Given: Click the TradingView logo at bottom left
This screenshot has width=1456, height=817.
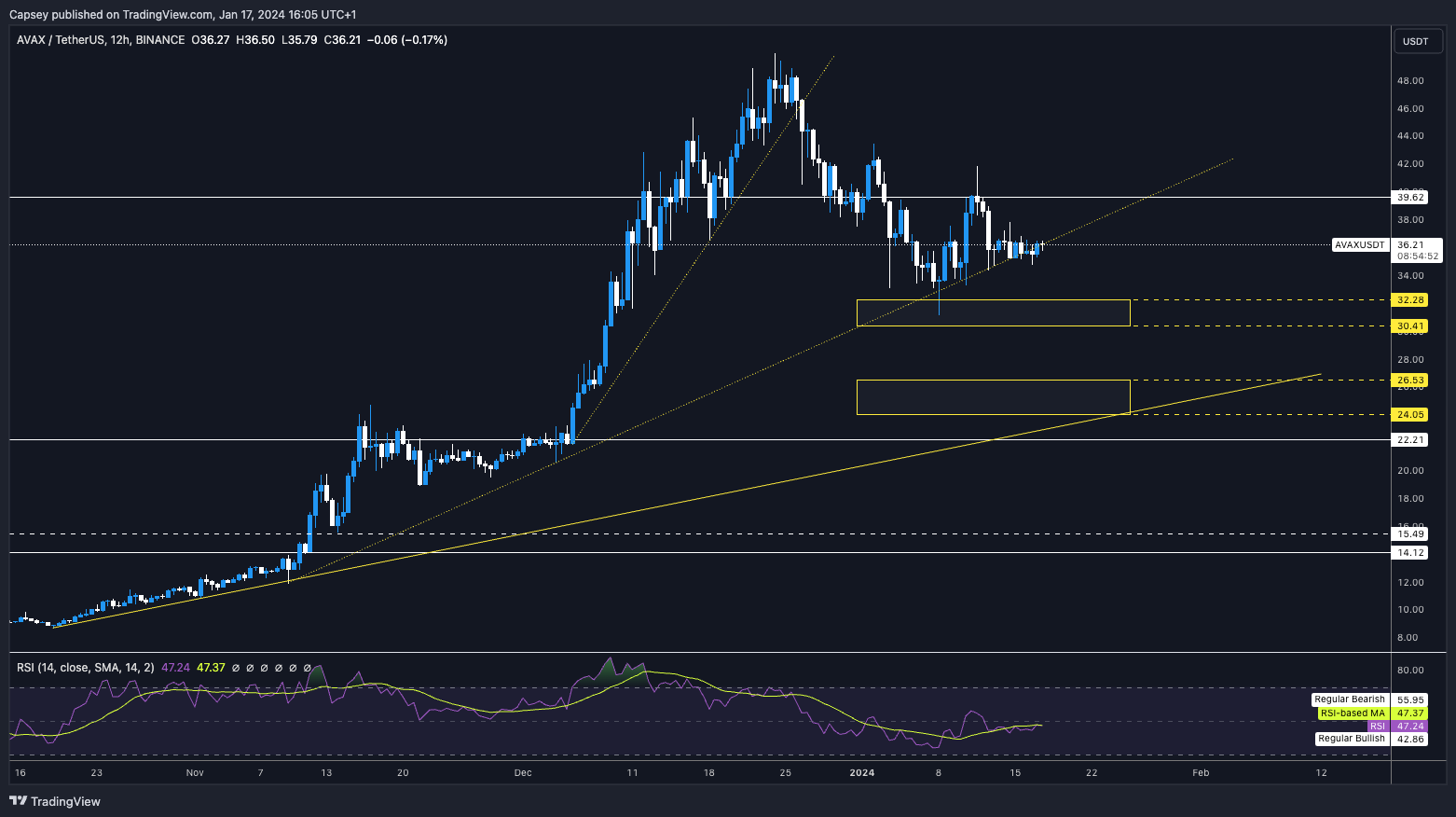Looking at the screenshot, I should point(55,801).
